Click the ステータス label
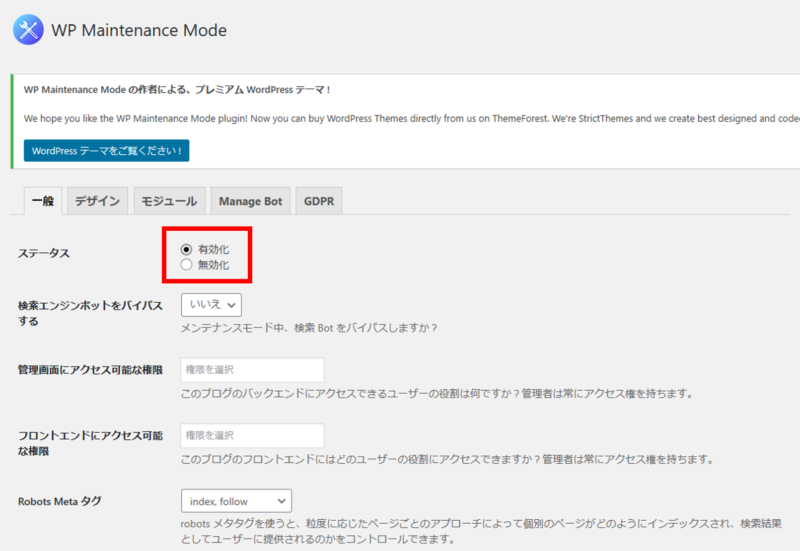Image resolution: width=800 pixels, height=551 pixels. [x=44, y=254]
